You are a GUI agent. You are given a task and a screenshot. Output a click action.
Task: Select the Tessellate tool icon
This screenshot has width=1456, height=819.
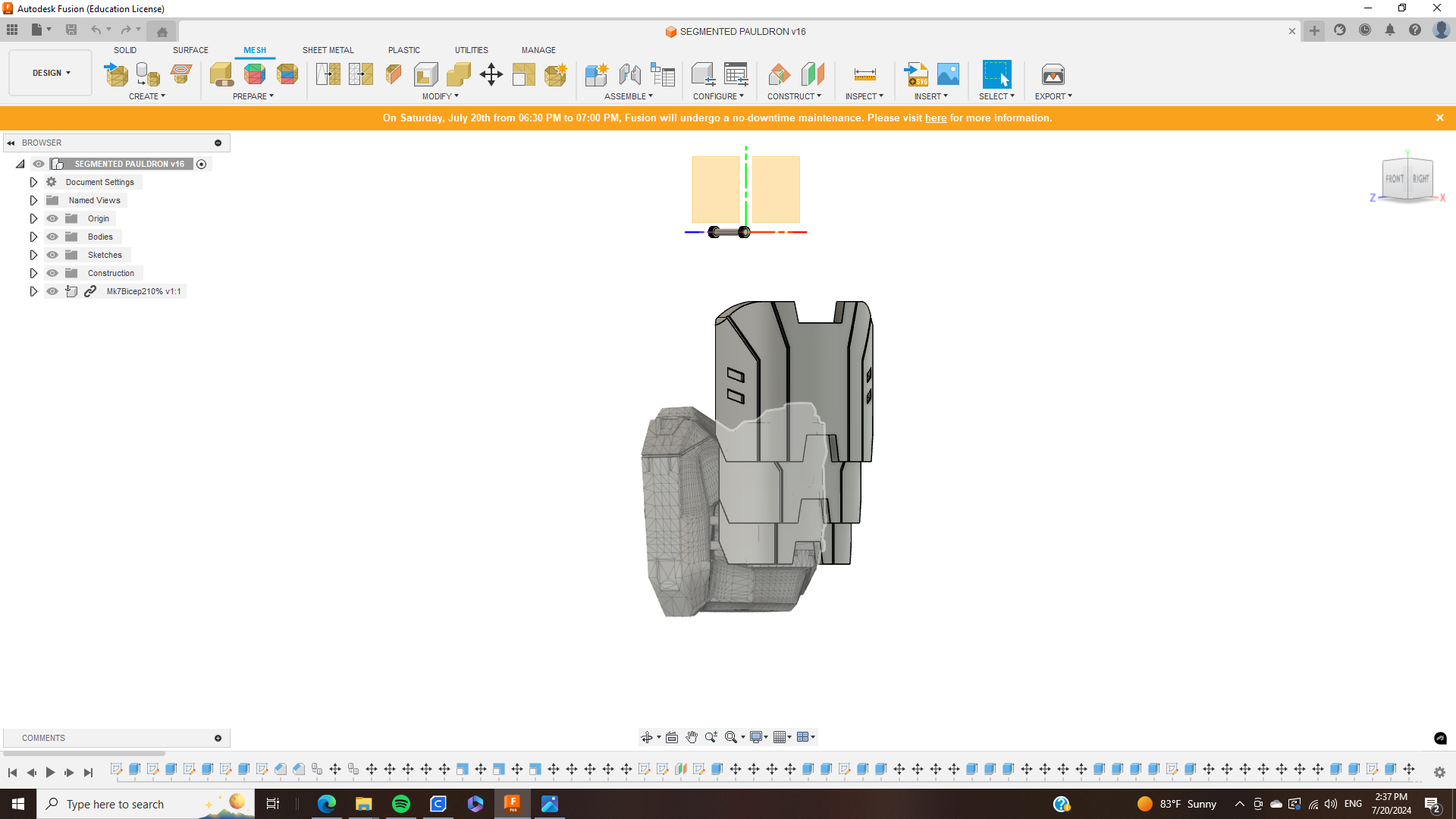(x=148, y=74)
